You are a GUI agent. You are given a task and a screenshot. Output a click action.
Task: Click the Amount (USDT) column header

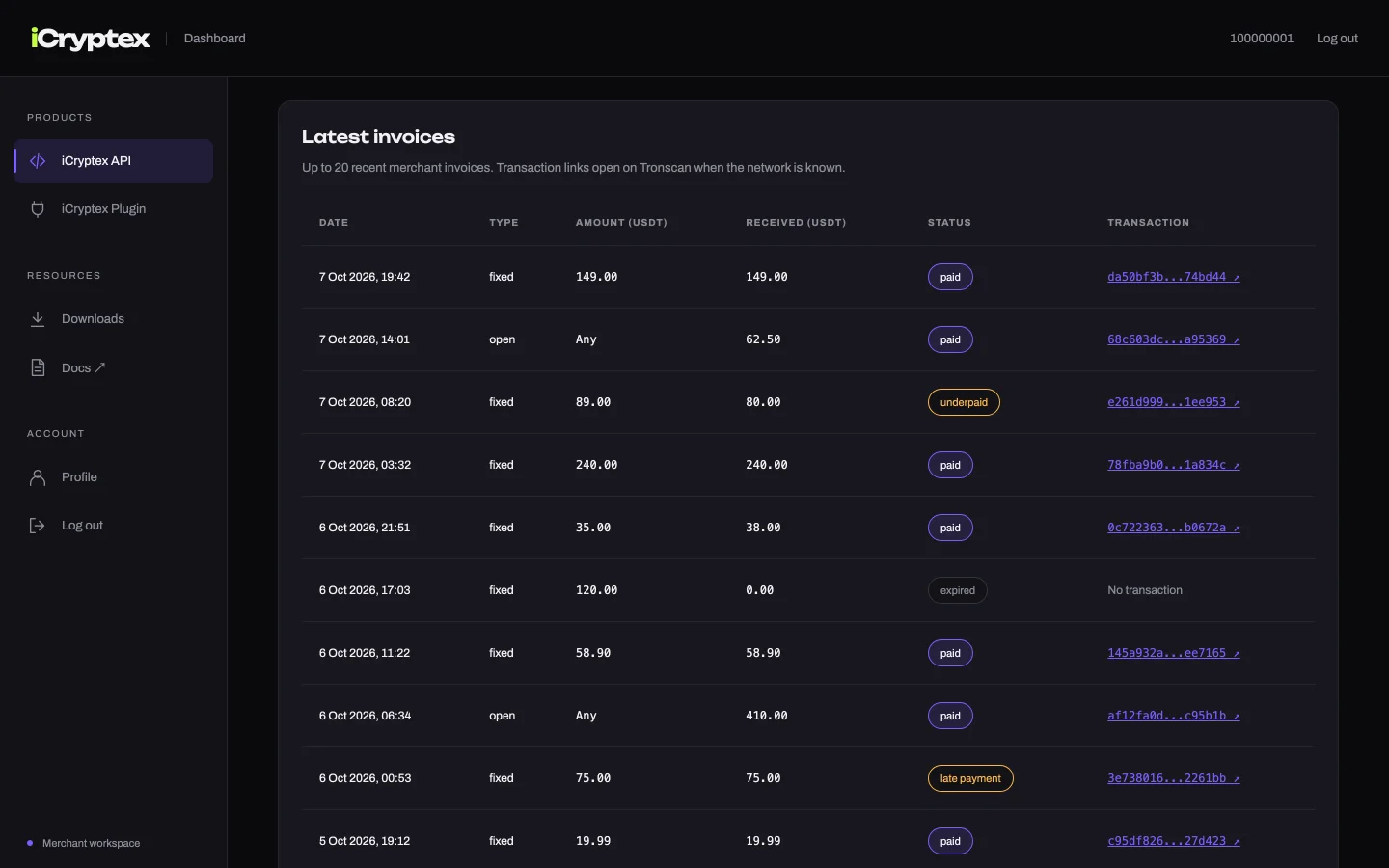pos(621,223)
